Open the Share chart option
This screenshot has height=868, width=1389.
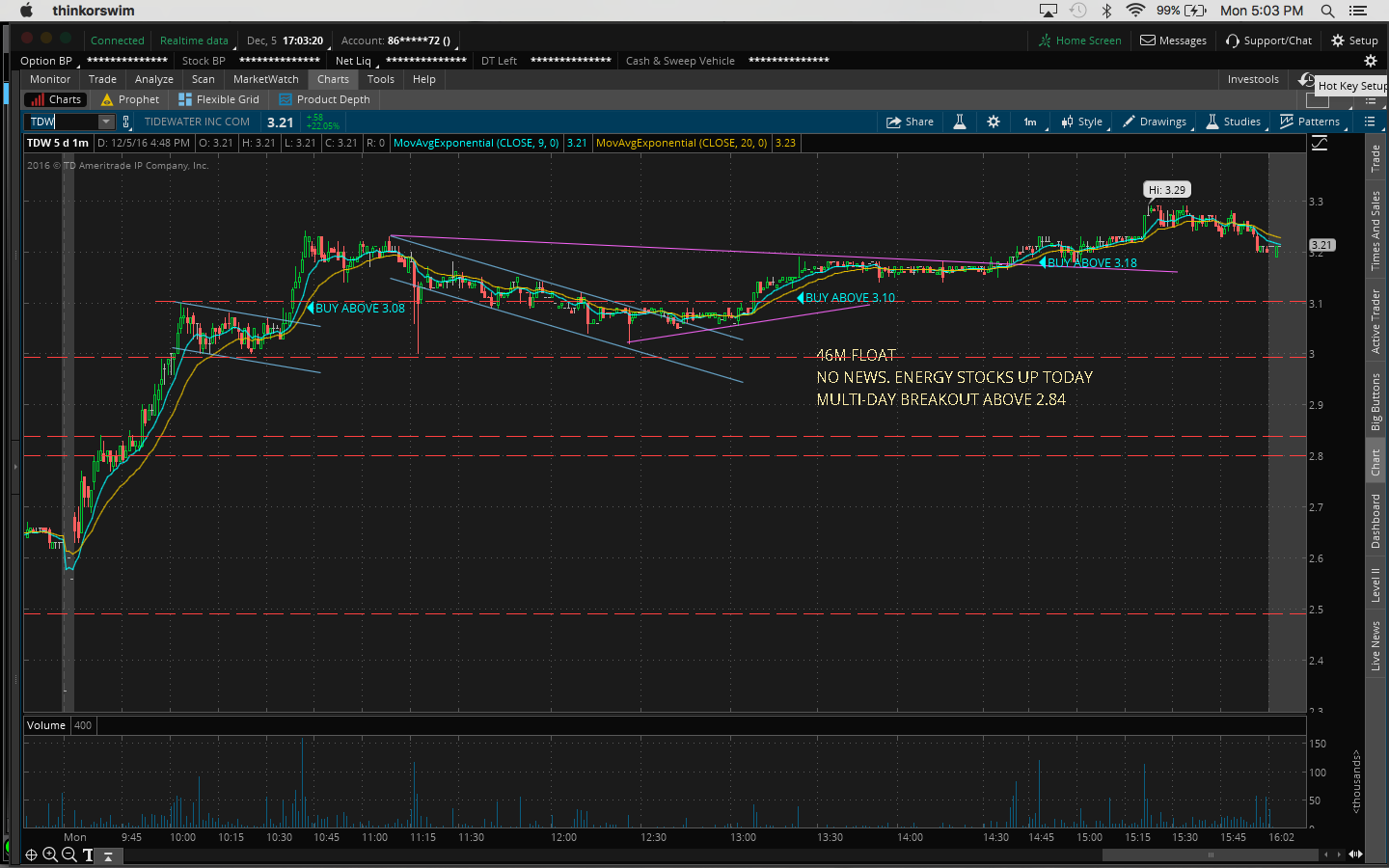[x=910, y=122]
